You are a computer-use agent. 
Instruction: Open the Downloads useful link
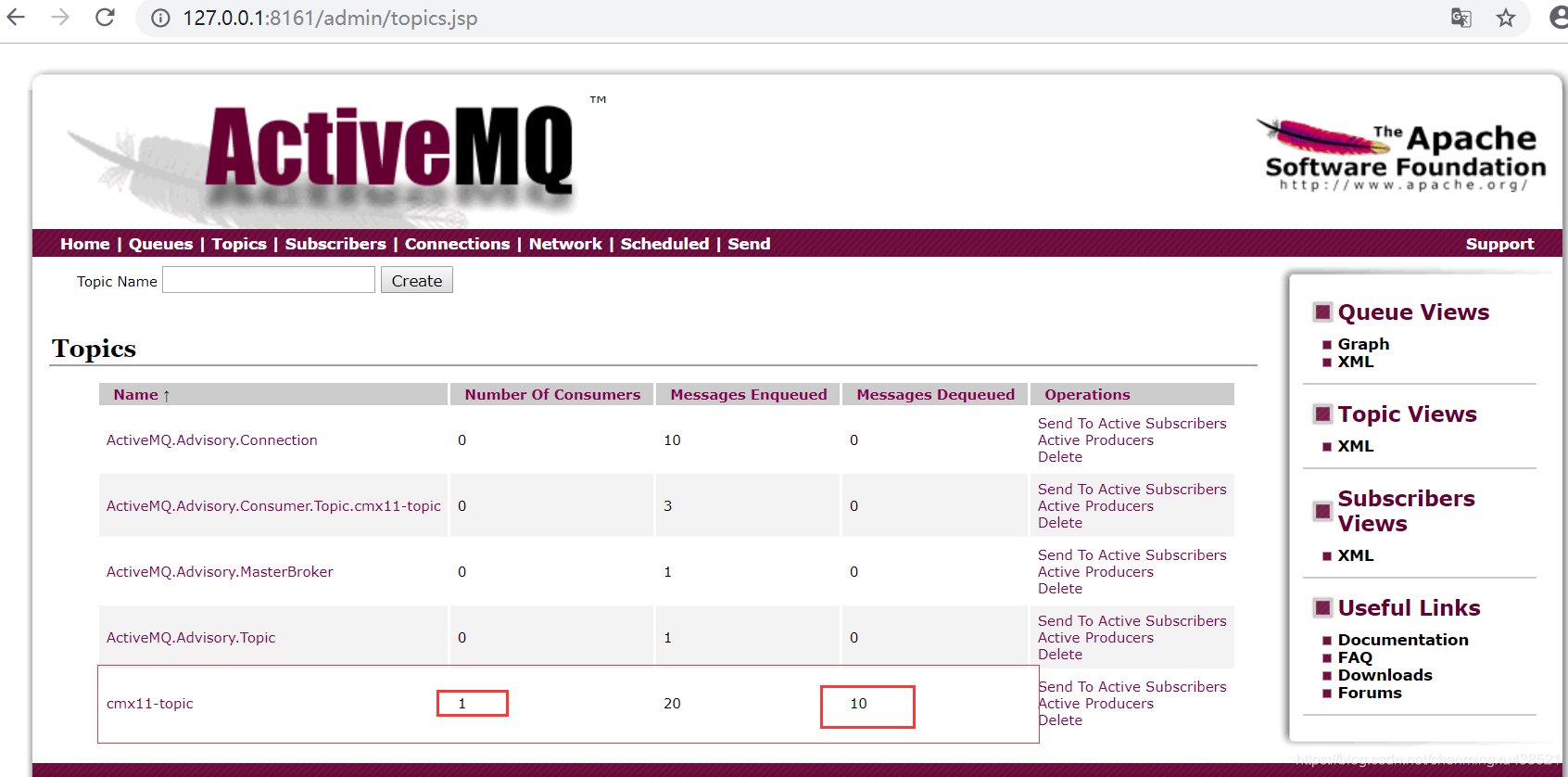pos(1385,675)
